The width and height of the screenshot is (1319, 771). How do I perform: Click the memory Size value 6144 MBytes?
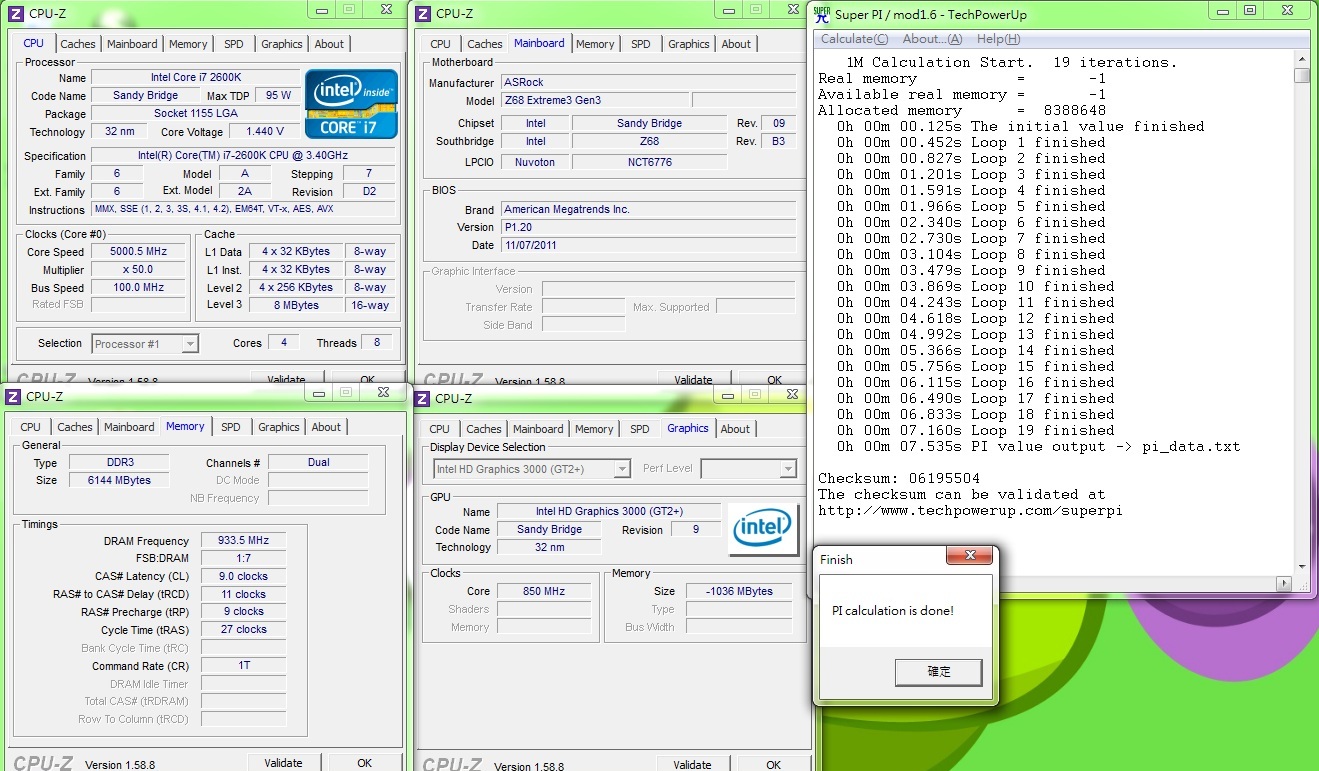pos(119,481)
